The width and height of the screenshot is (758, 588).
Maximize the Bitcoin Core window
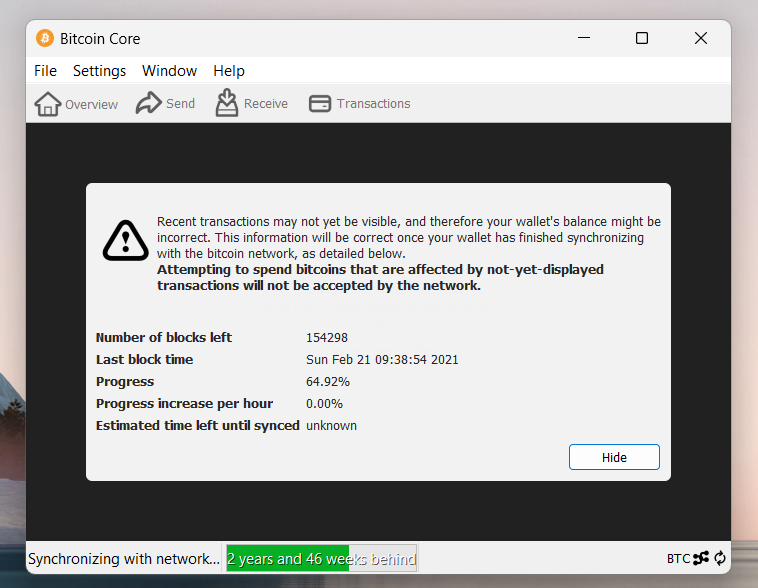click(642, 38)
